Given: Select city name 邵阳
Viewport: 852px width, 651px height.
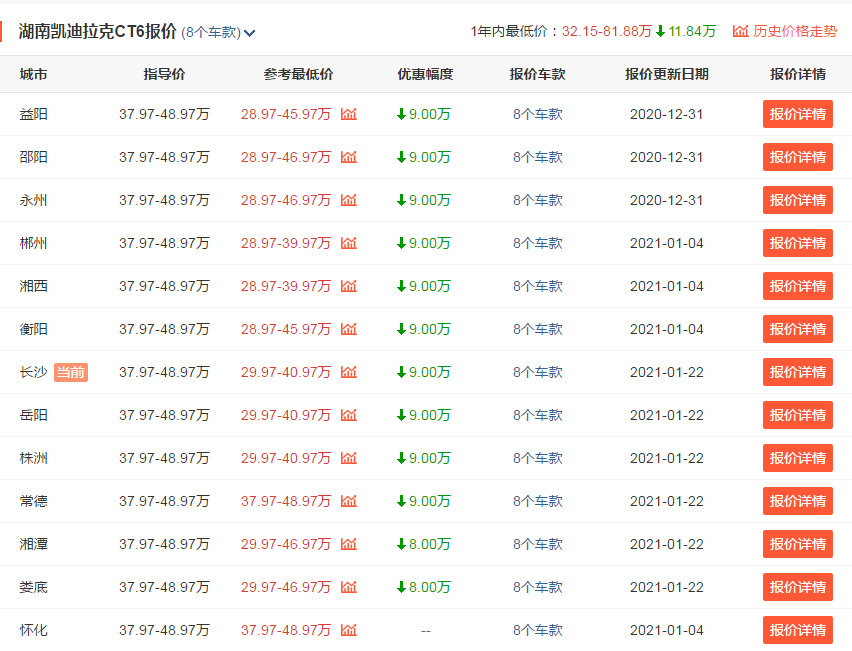Looking at the screenshot, I should click(x=34, y=157).
